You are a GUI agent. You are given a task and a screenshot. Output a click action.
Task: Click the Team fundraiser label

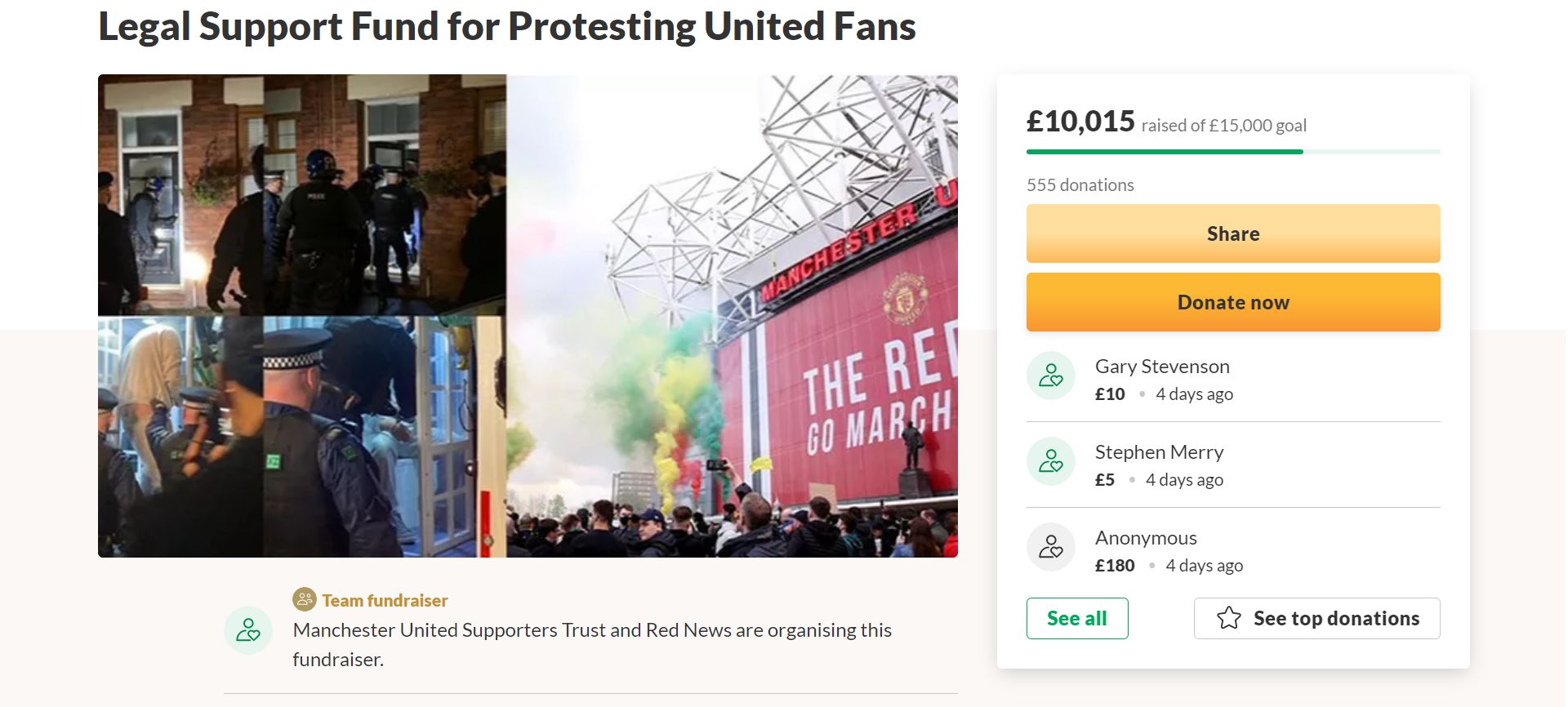[x=385, y=601]
